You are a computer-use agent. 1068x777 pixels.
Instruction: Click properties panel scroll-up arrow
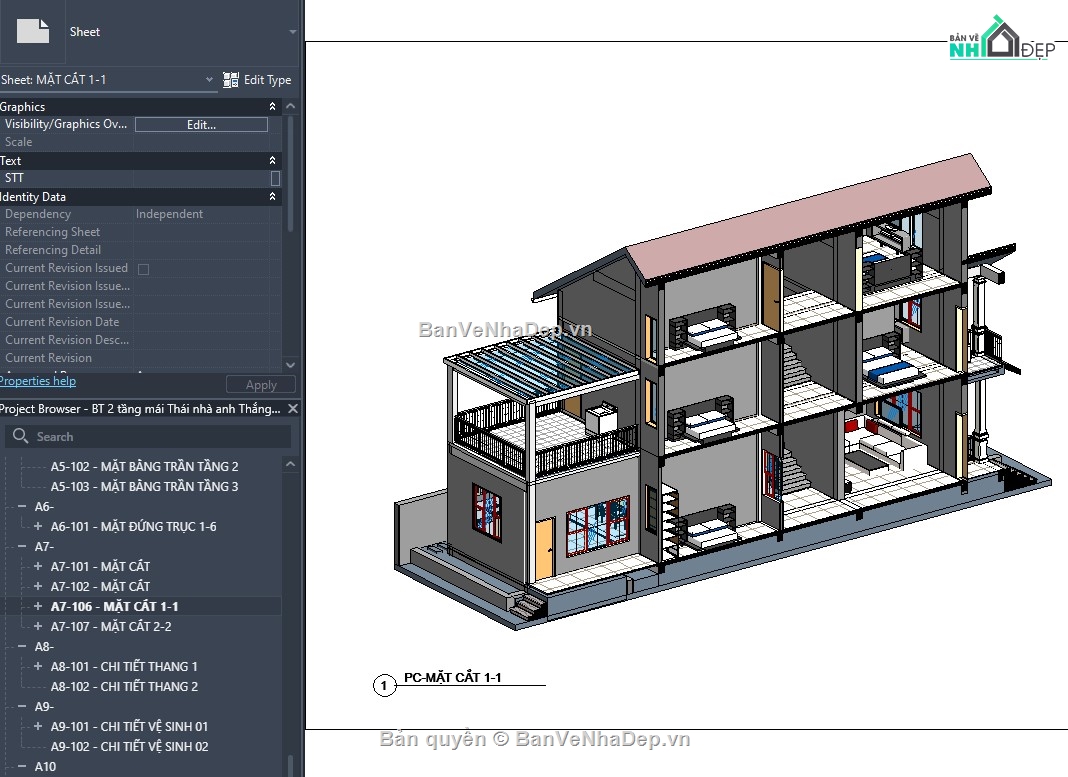coord(291,106)
